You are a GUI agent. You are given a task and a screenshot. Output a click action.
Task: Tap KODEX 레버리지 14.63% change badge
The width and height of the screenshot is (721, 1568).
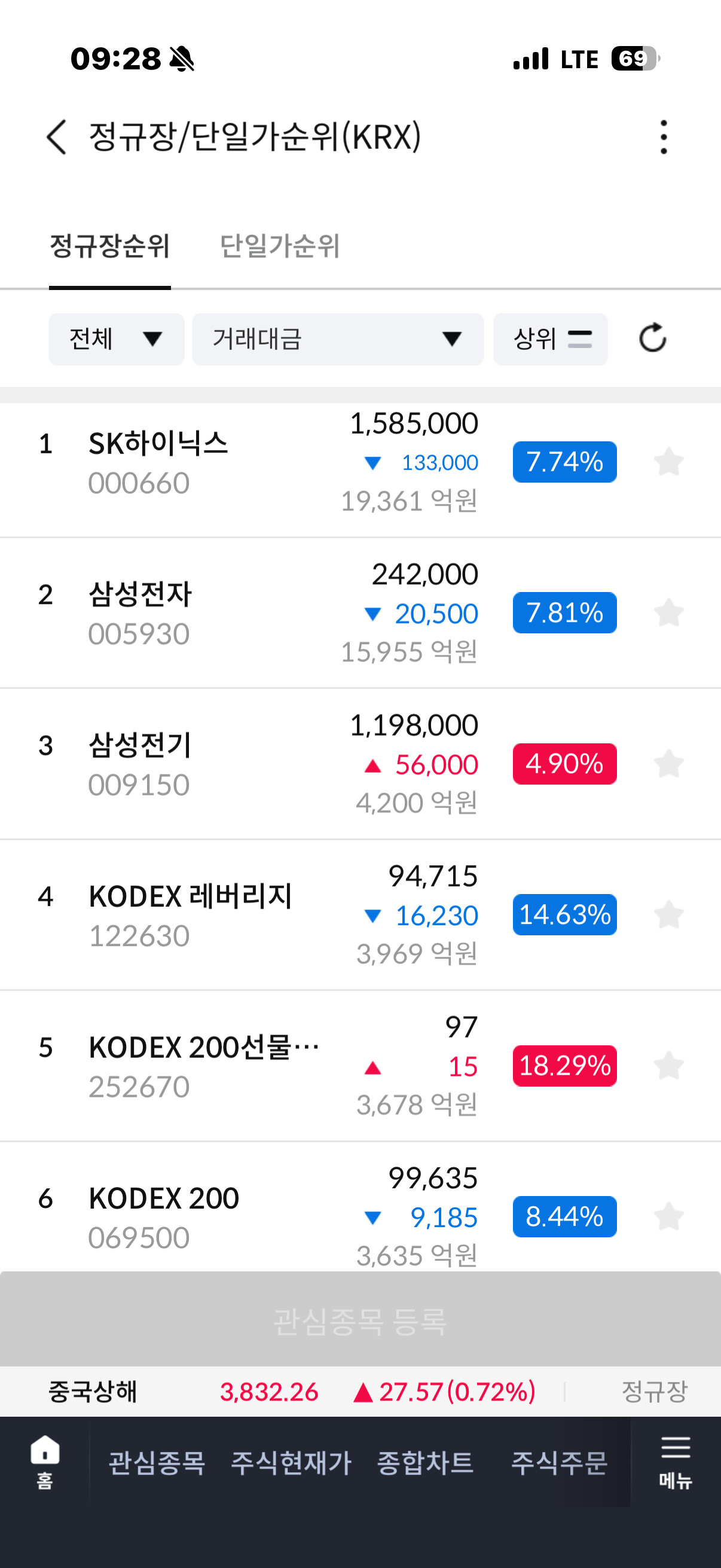click(x=564, y=915)
